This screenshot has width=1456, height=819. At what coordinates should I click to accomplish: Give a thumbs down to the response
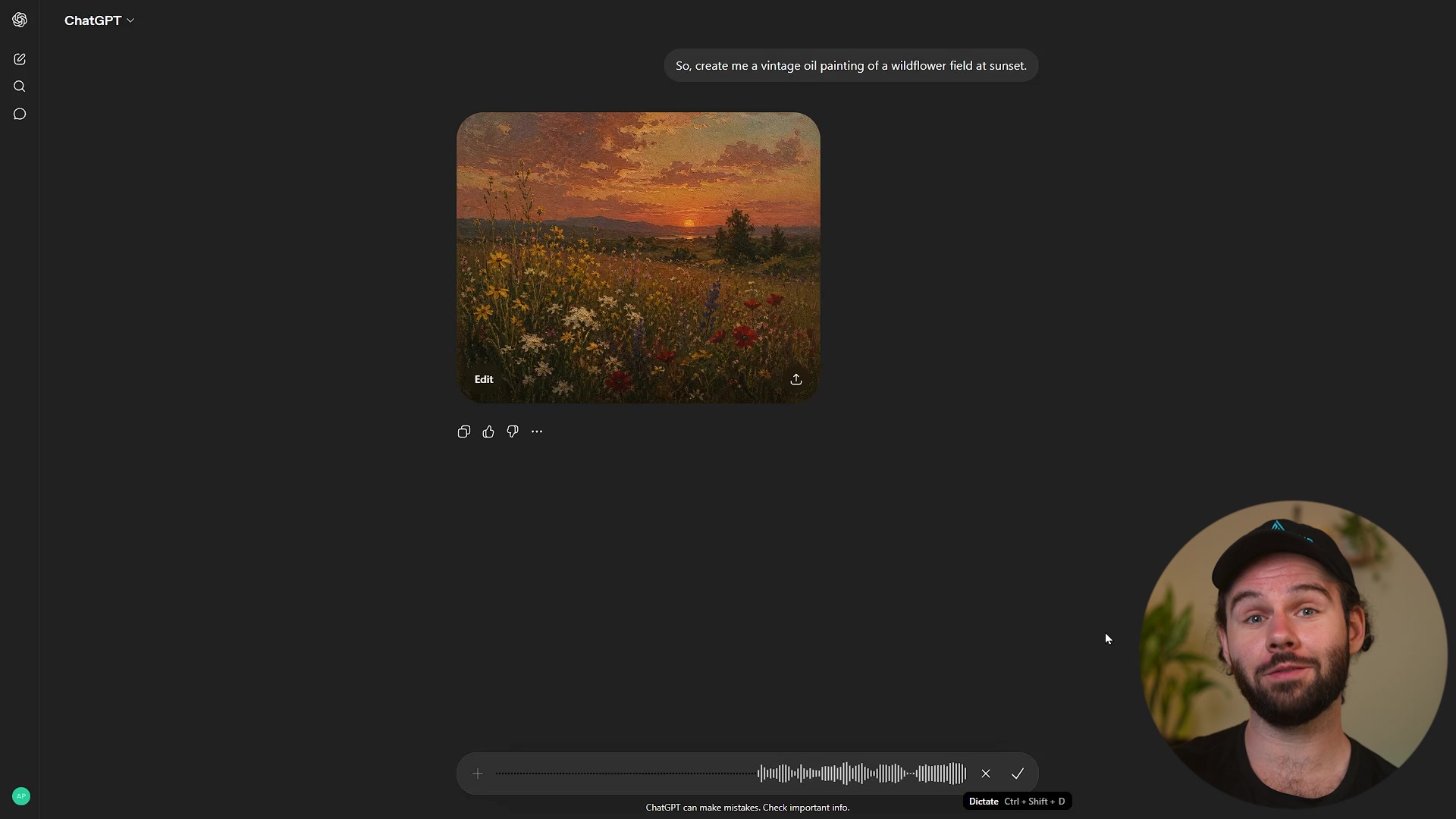[513, 431]
